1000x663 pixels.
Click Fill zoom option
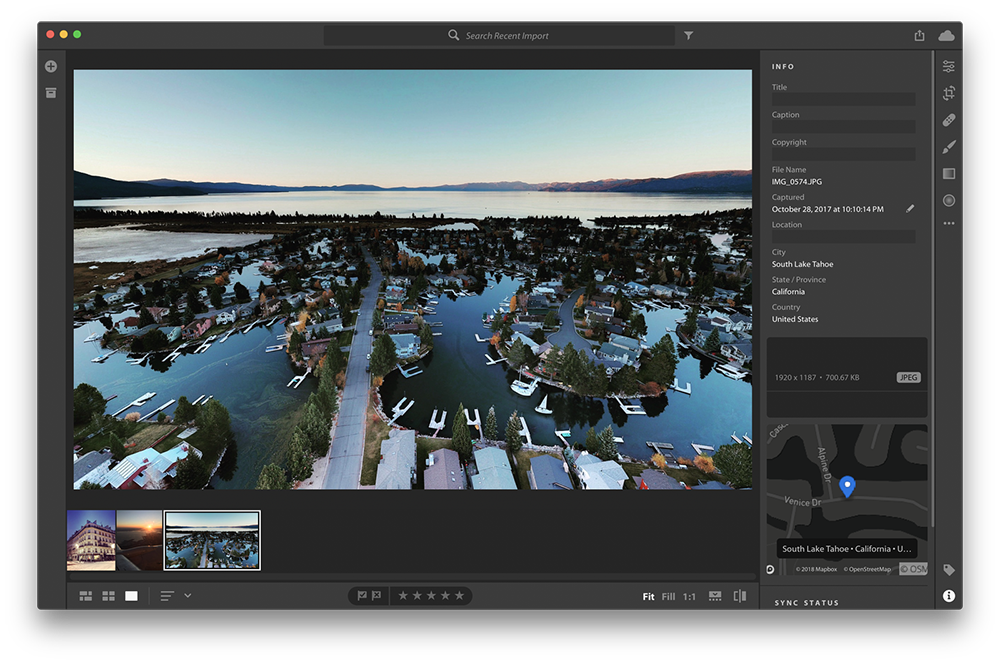point(668,597)
